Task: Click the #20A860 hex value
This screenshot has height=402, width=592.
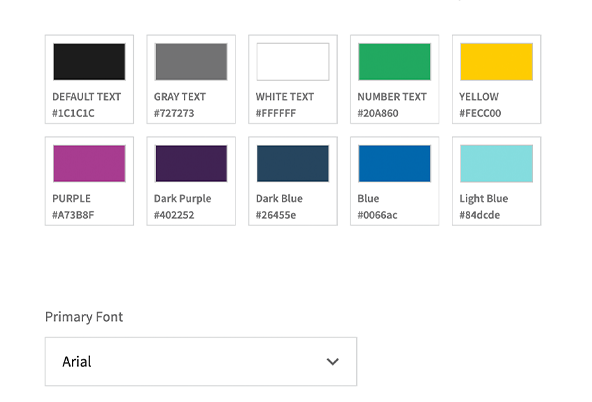Action: point(378,113)
